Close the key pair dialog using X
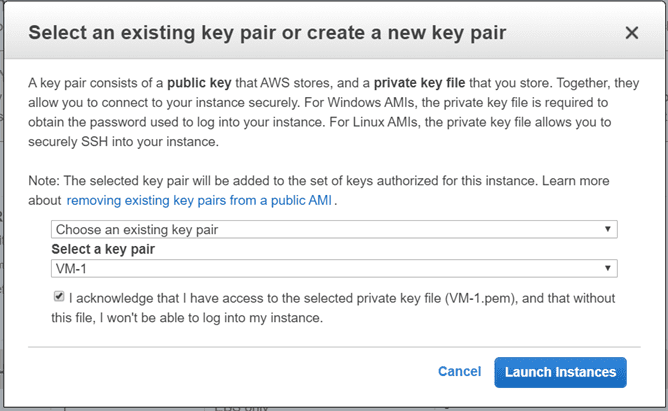668x411 pixels. [631, 33]
